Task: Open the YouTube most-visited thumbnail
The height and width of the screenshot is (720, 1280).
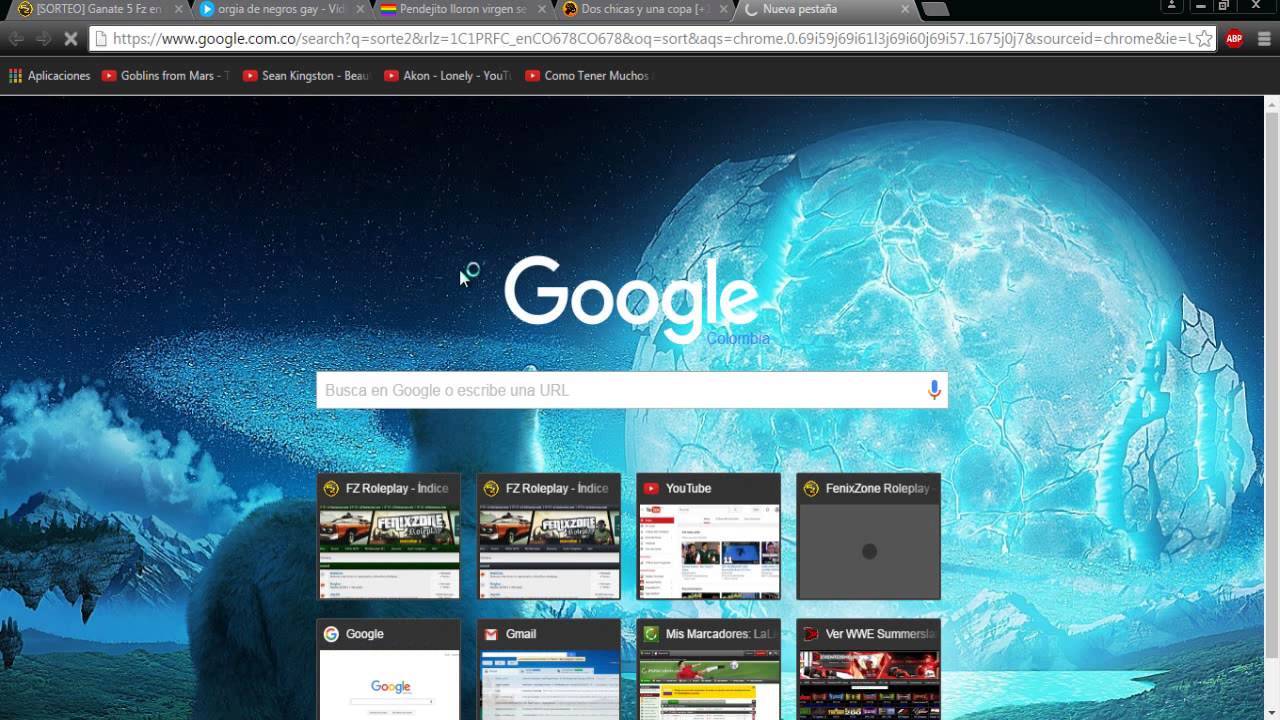Action: (x=709, y=537)
